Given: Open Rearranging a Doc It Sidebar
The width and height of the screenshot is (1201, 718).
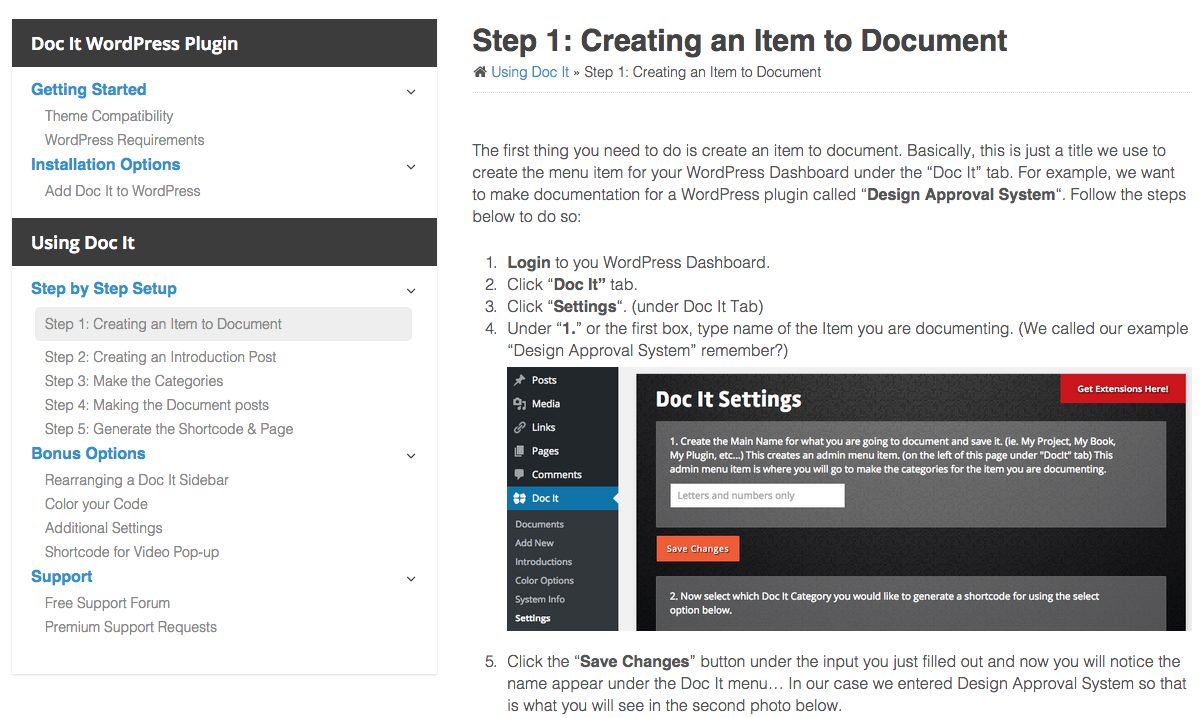Looking at the screenshot, I should (x=137, y=480).
